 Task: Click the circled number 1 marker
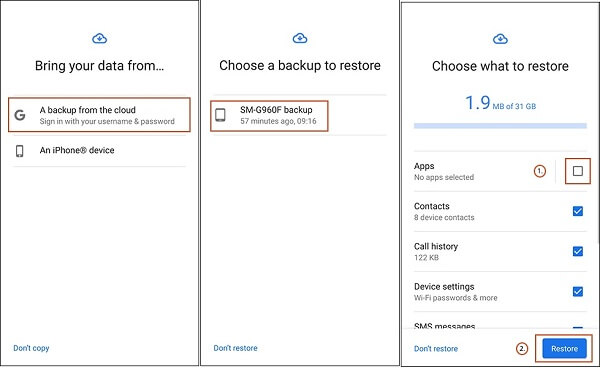540,171
